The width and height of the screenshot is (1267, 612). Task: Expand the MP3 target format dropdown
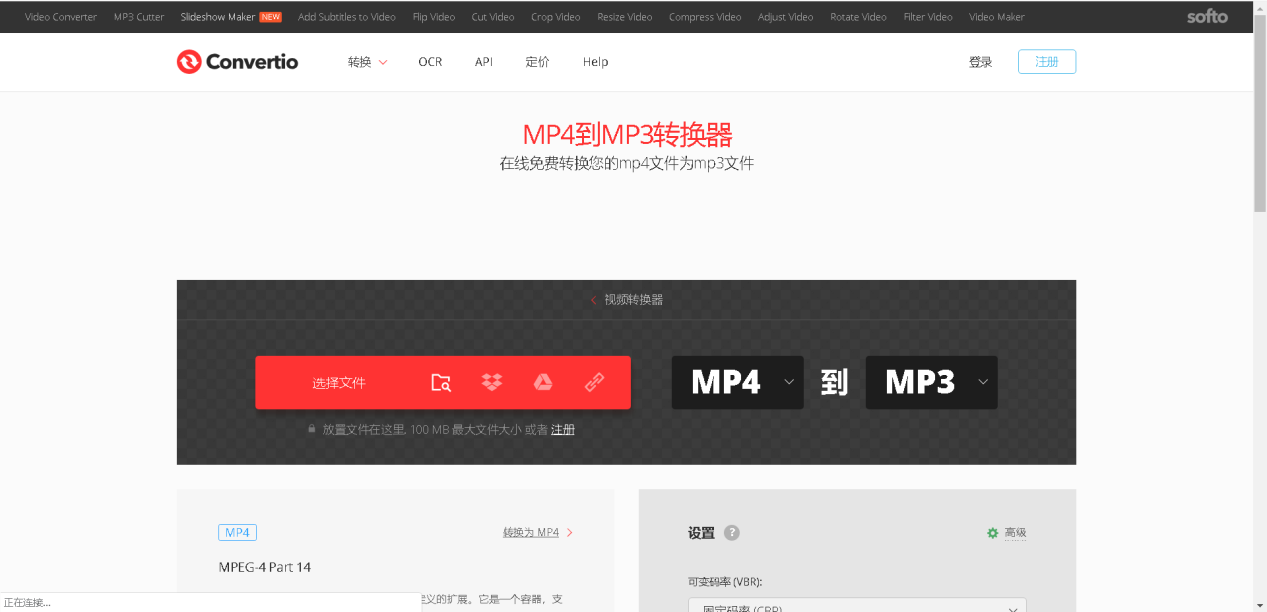point(931,382)
